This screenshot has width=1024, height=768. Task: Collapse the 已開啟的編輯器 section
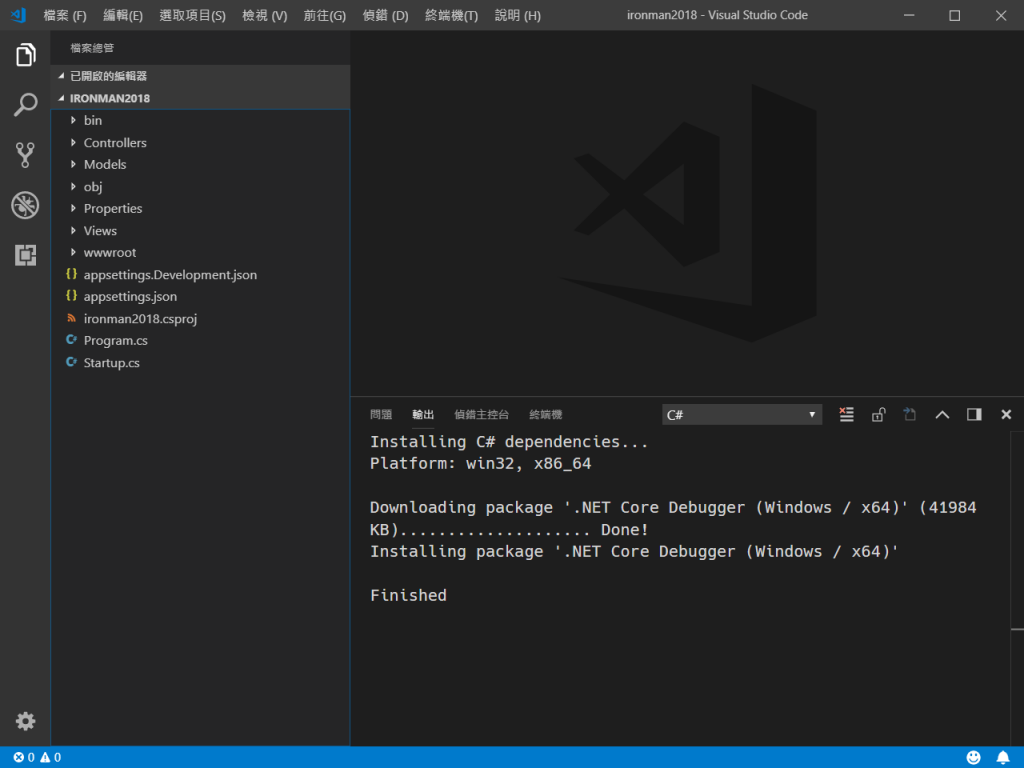click(200, 76)
